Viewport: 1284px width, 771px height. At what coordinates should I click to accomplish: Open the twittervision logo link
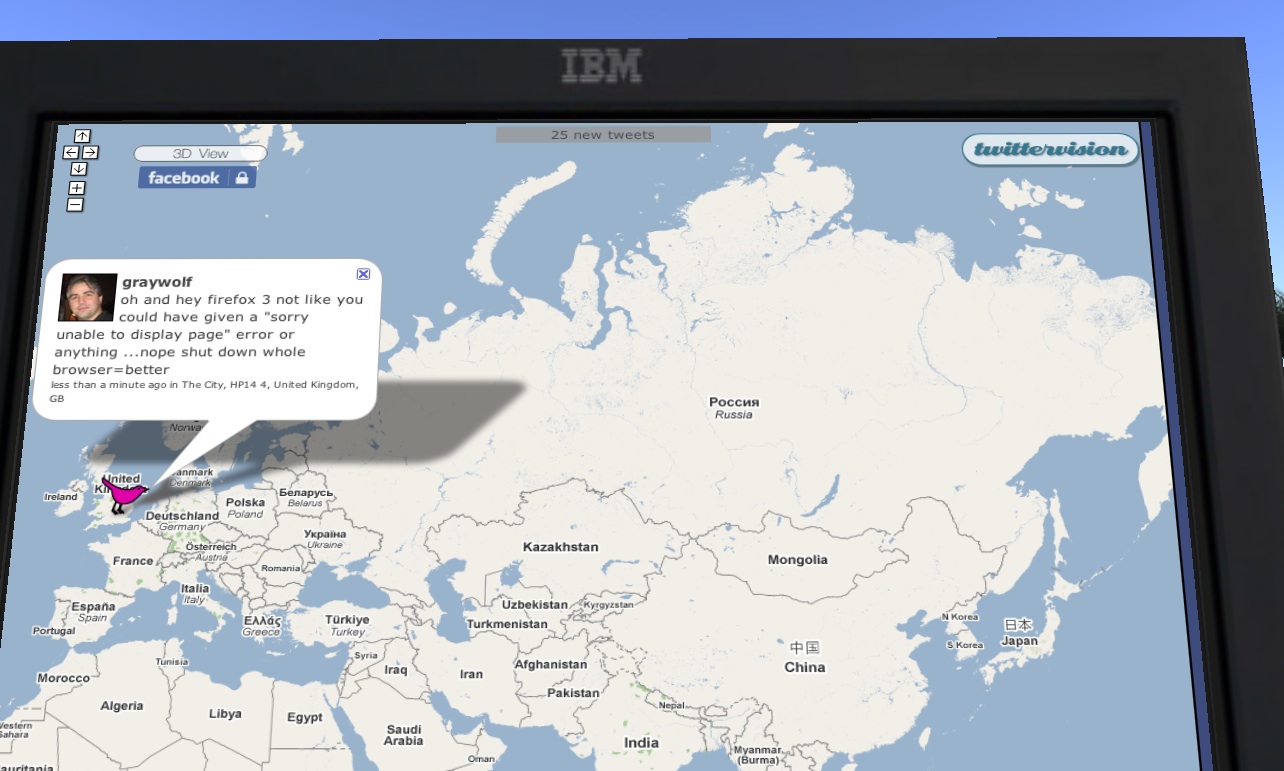pyautogui.click(x=1050, y=150)
